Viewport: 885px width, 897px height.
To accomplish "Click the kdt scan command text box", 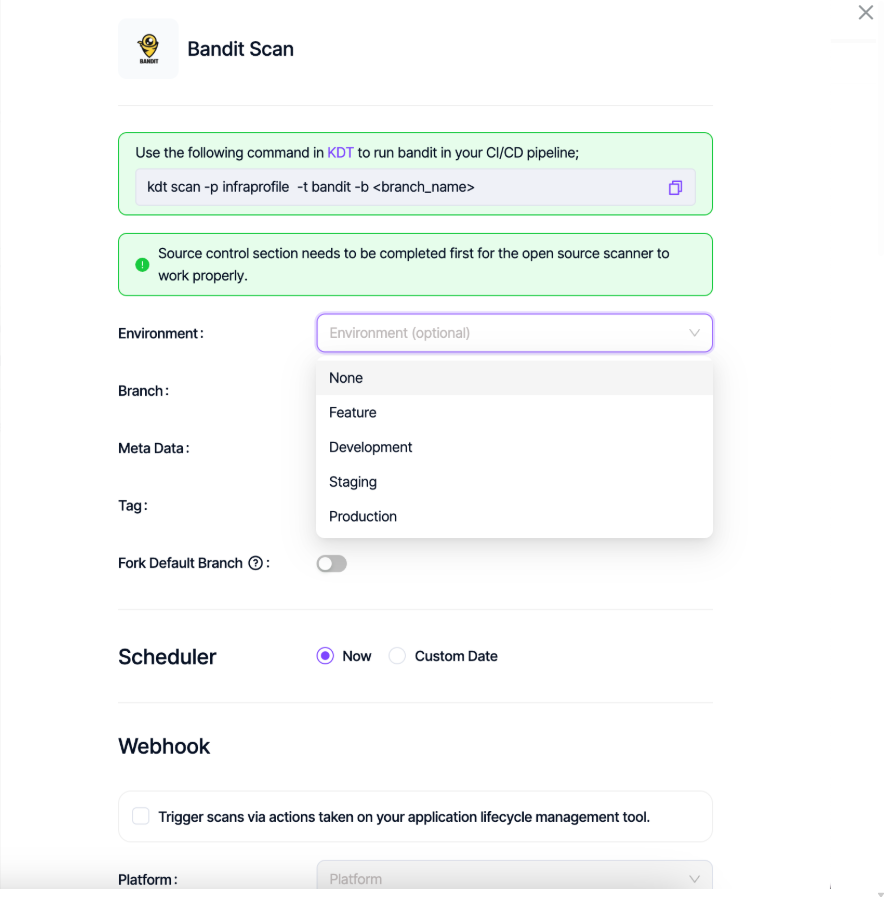I will tap(400, 187).
